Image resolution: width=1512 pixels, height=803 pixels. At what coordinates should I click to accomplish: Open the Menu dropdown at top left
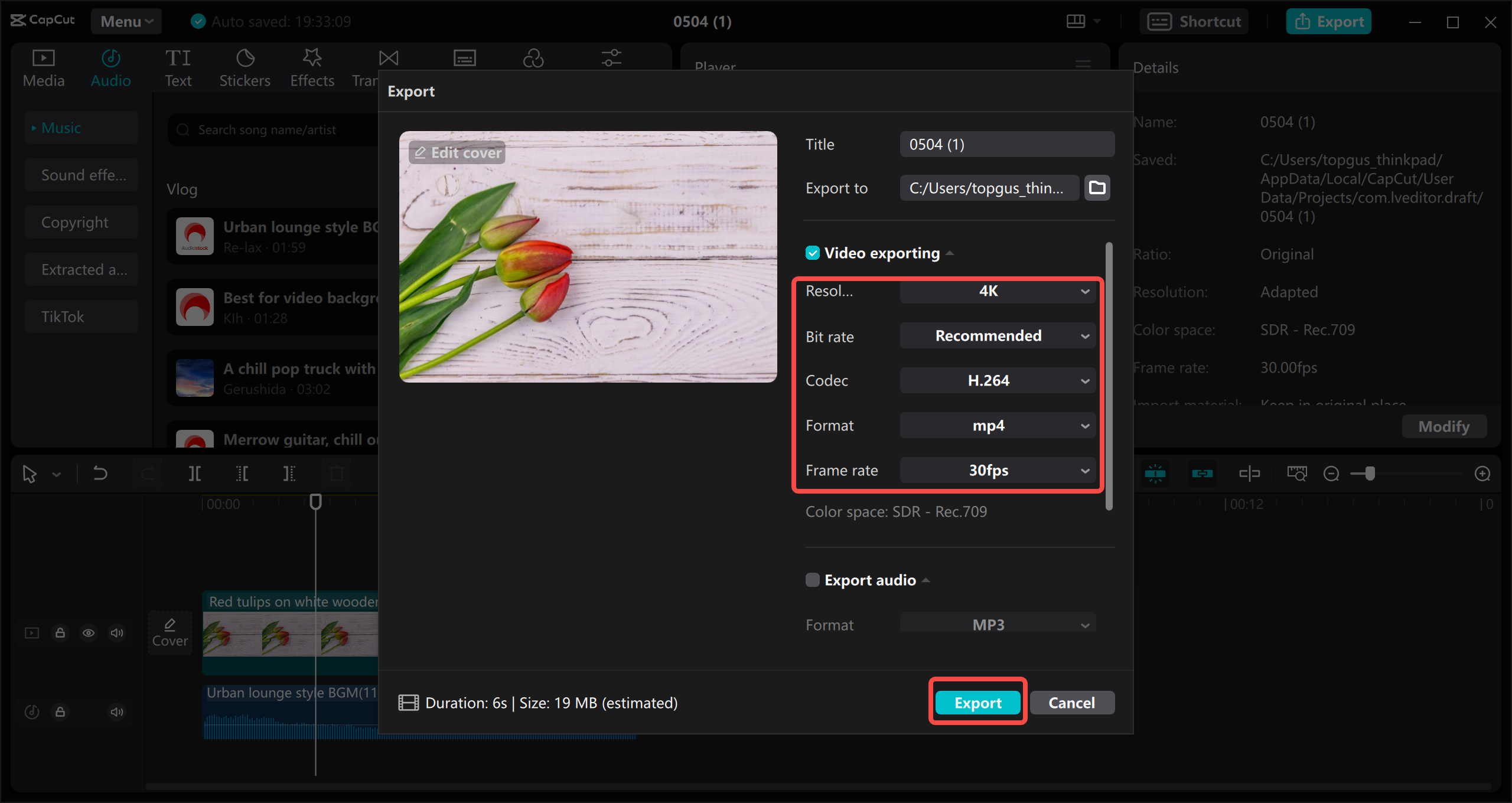coord(126,21)
